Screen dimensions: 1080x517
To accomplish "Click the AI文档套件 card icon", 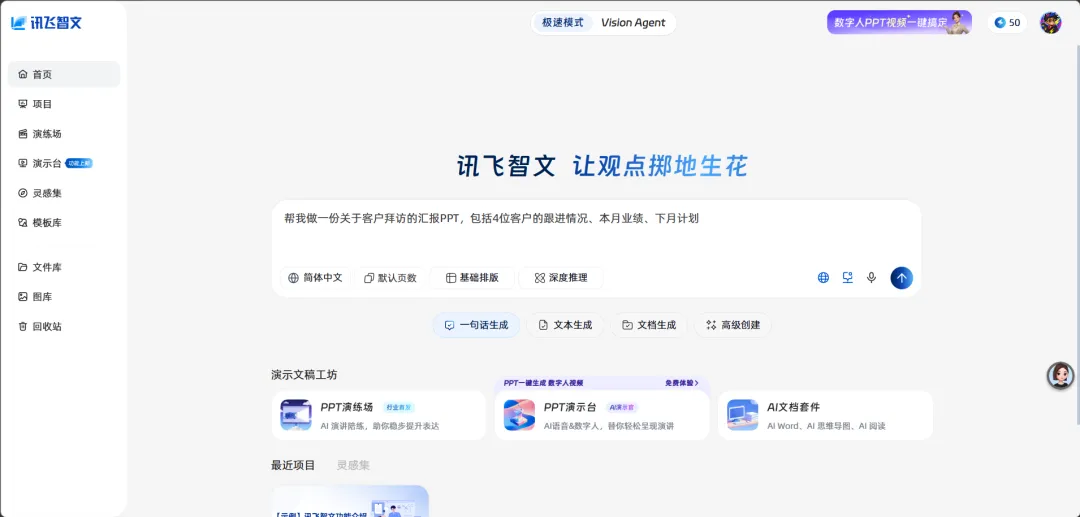I will click(742, 415).
